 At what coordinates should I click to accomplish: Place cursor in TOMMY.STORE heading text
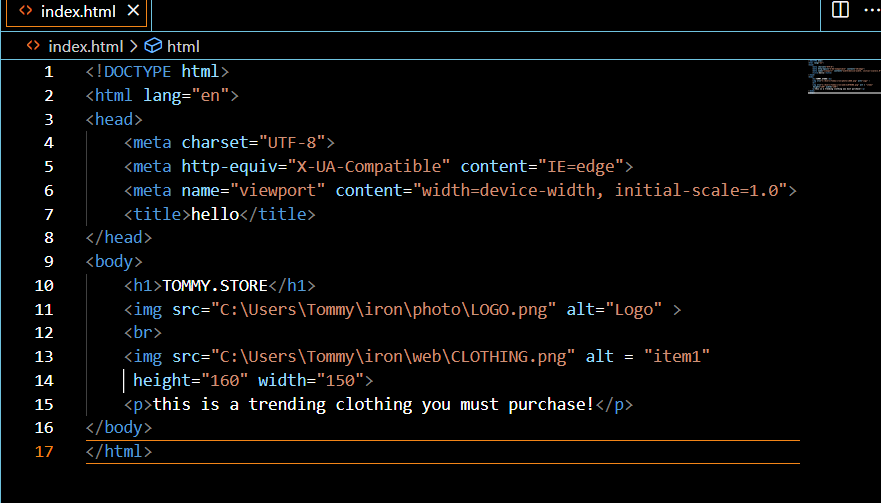[215, 286]
